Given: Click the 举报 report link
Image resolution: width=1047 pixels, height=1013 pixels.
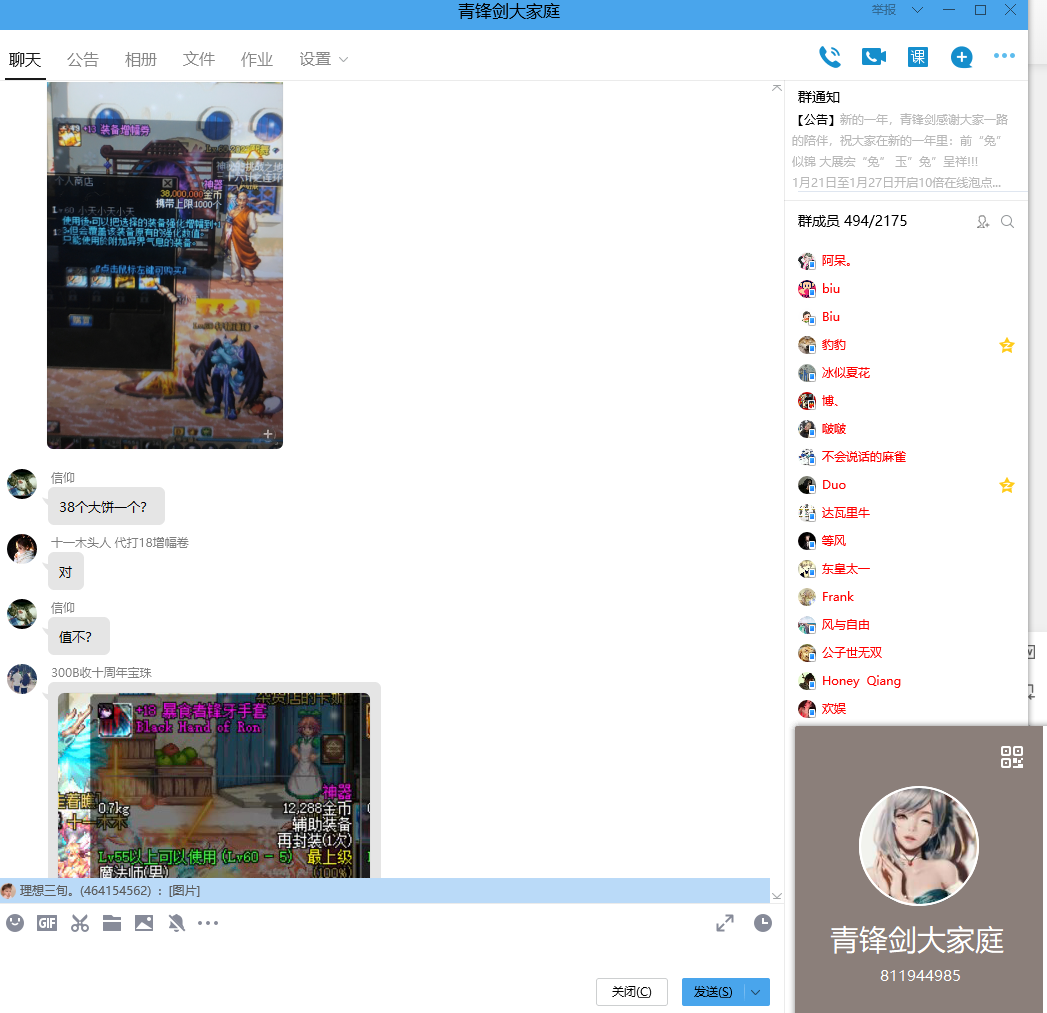Looking at the screenshot, I should 883,10.
